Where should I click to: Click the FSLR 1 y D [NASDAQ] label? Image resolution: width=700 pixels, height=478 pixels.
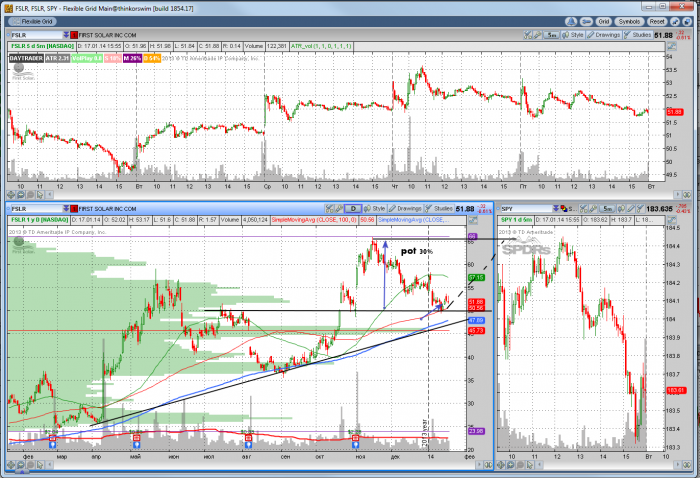40,220
